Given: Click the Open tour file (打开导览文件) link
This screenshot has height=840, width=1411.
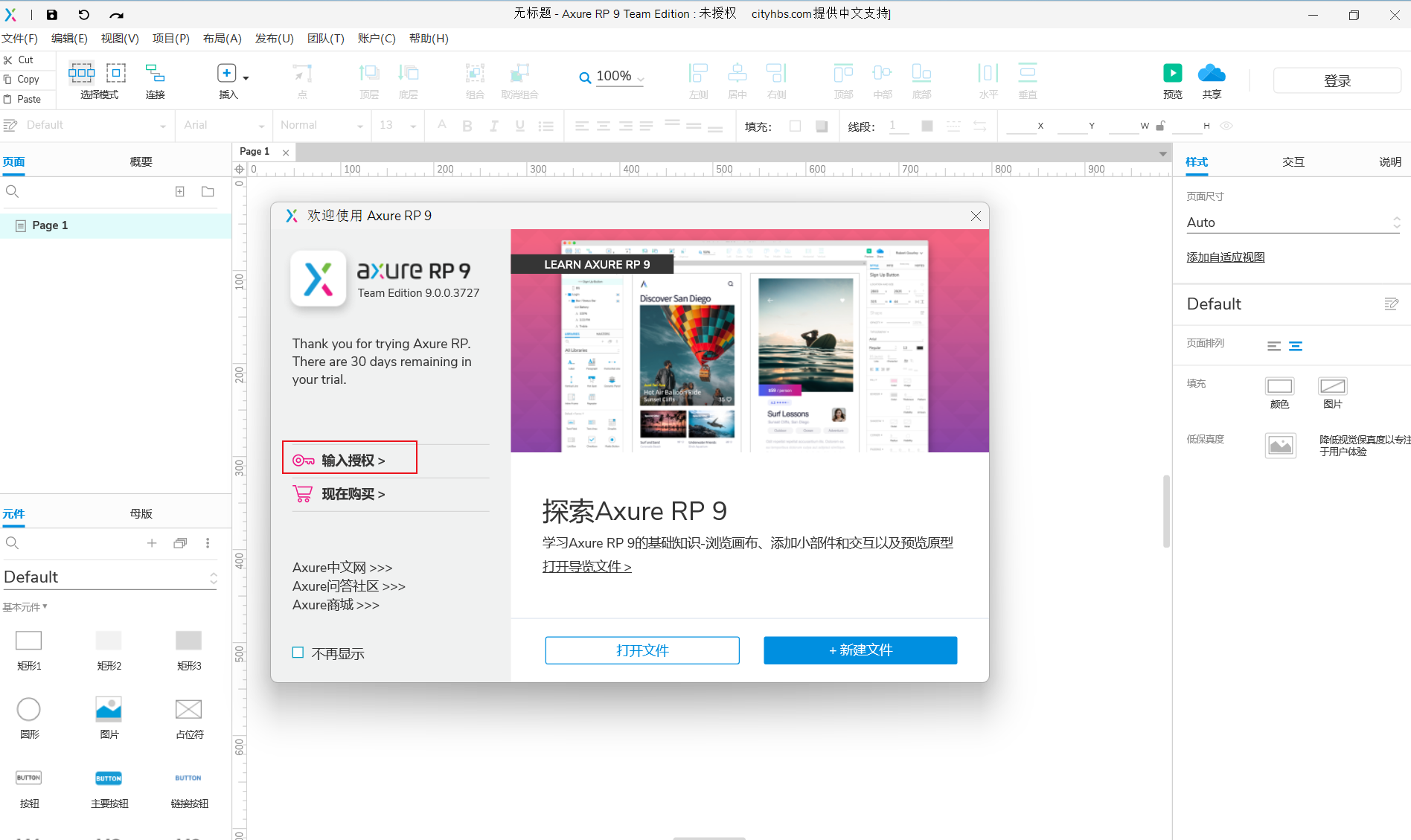Looking at the screenshot, I should (x=586, y=567).
